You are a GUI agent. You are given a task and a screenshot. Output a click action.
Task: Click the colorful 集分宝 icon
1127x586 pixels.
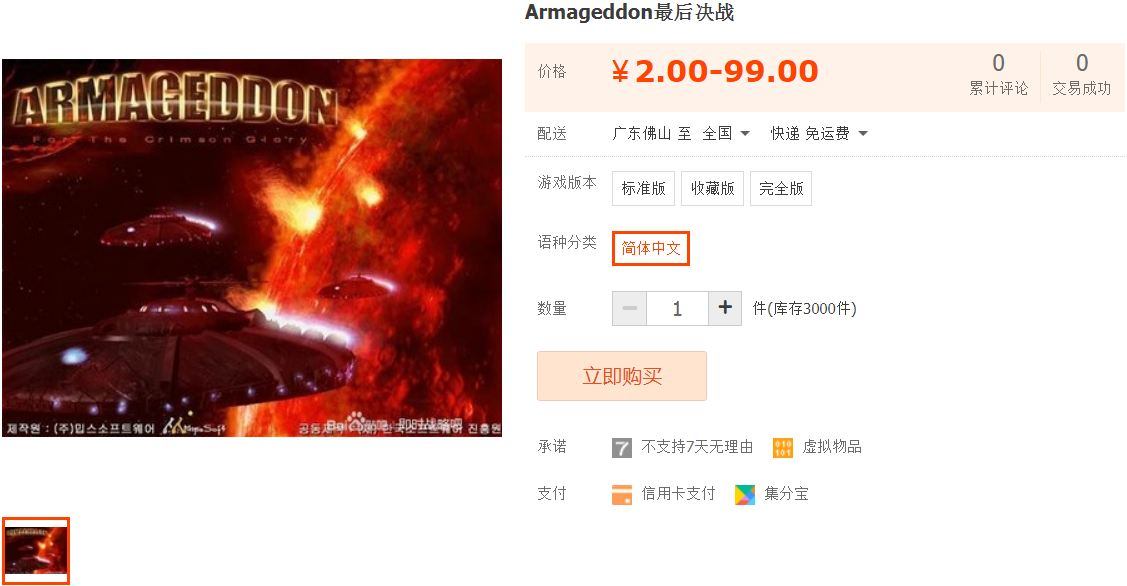coord(745,495)
